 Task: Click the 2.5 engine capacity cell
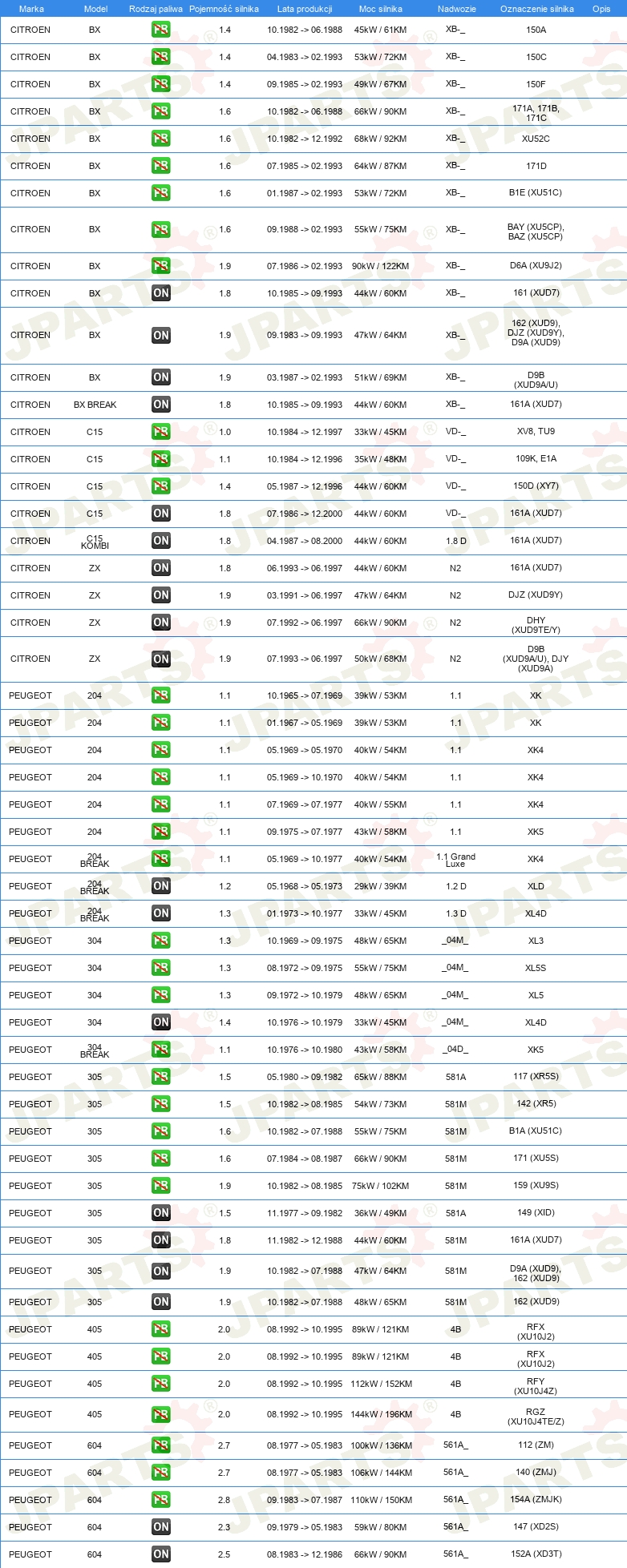point(225,1554)
